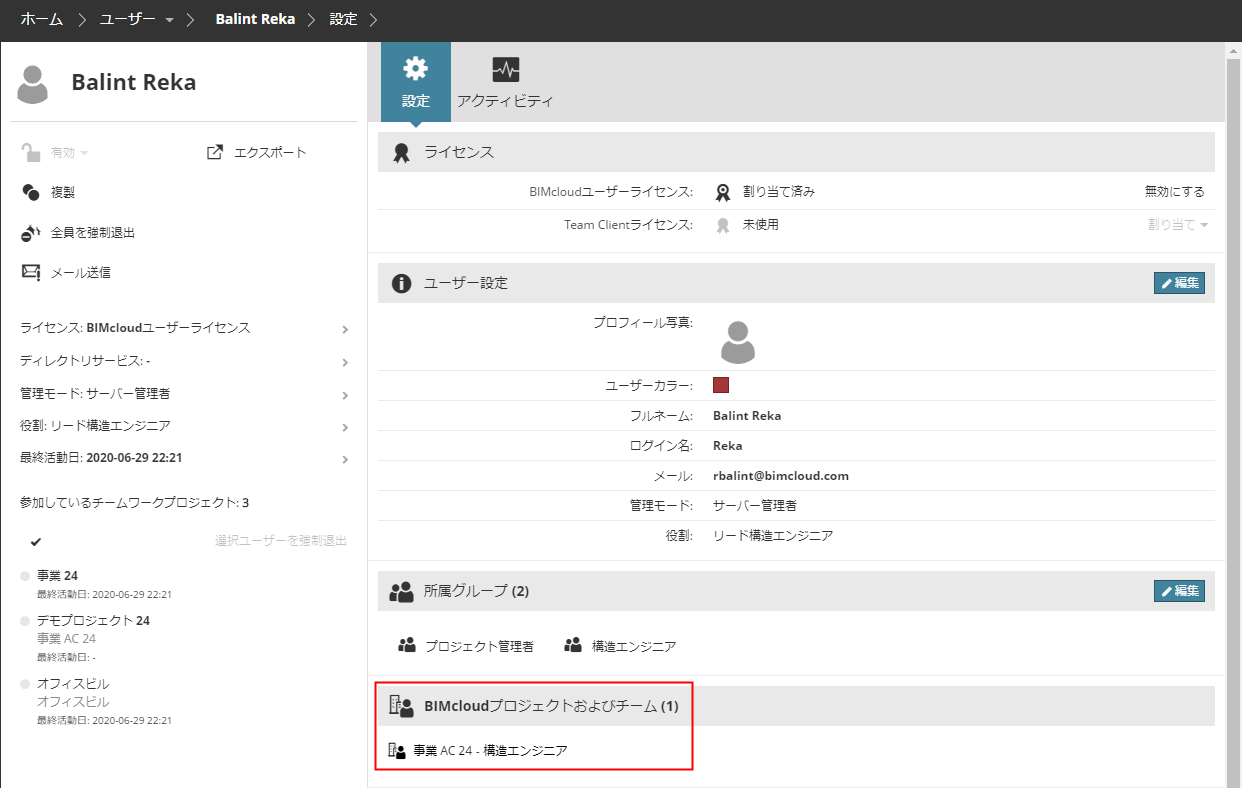The image size is (1242, 788).
Task: Click the 割り当て済み license badge icon
Action: pos(723,192)
